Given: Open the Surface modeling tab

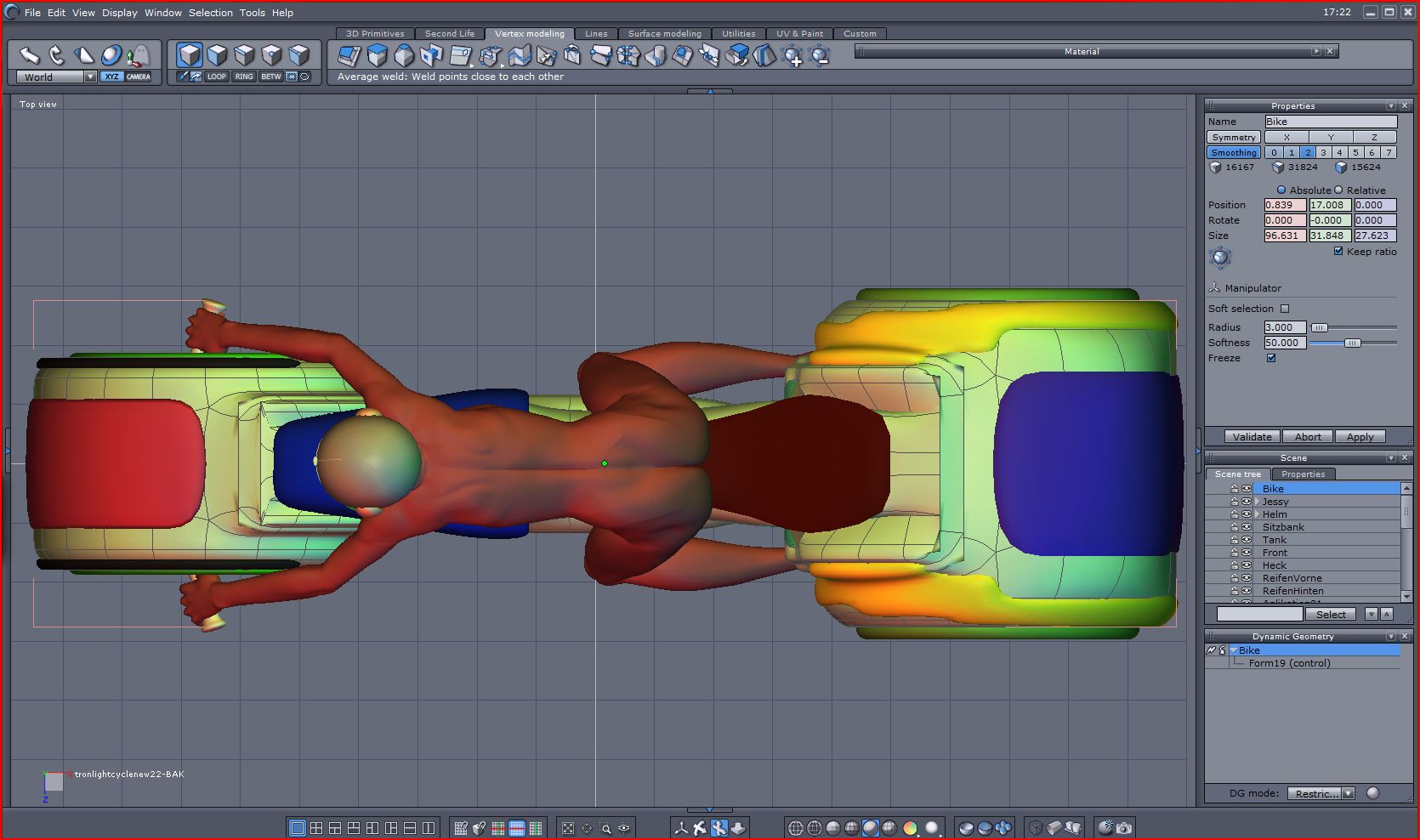Looking at the screenshot, I should (x=664, y=34).
